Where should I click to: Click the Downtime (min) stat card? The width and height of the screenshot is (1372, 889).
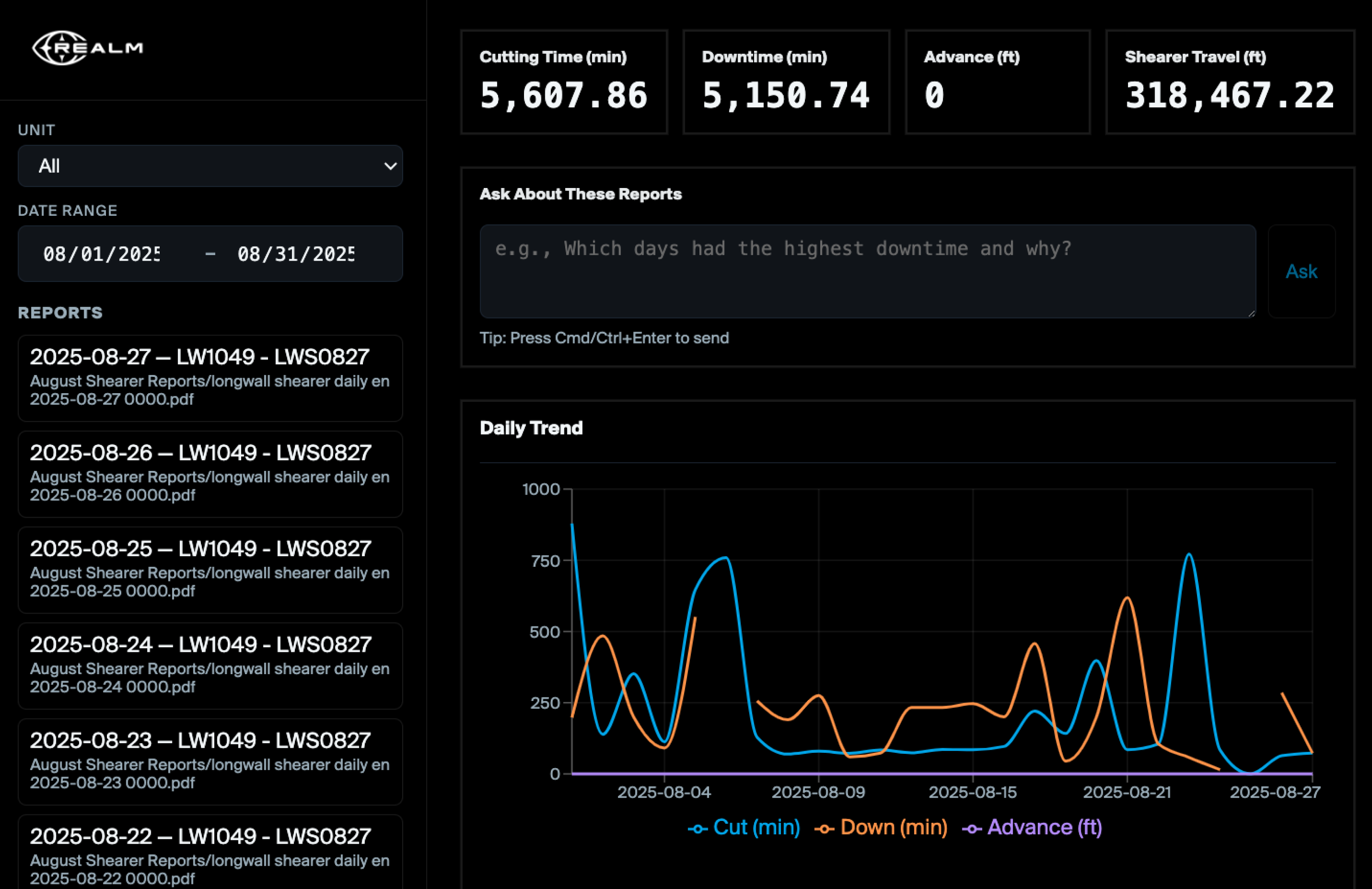click(x=786, y=82)
